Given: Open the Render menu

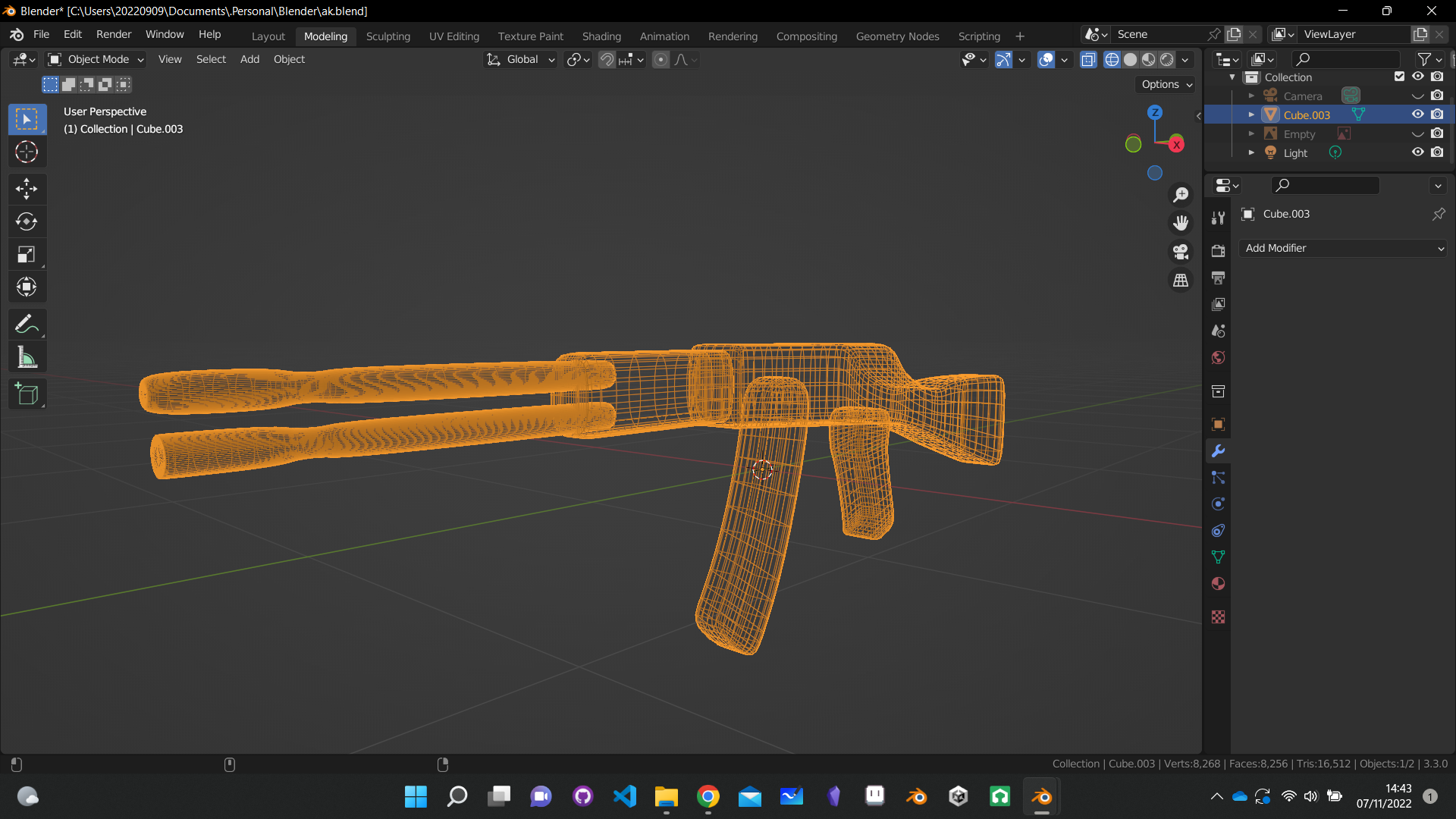Looking at the screenshot, I should 114,34.
